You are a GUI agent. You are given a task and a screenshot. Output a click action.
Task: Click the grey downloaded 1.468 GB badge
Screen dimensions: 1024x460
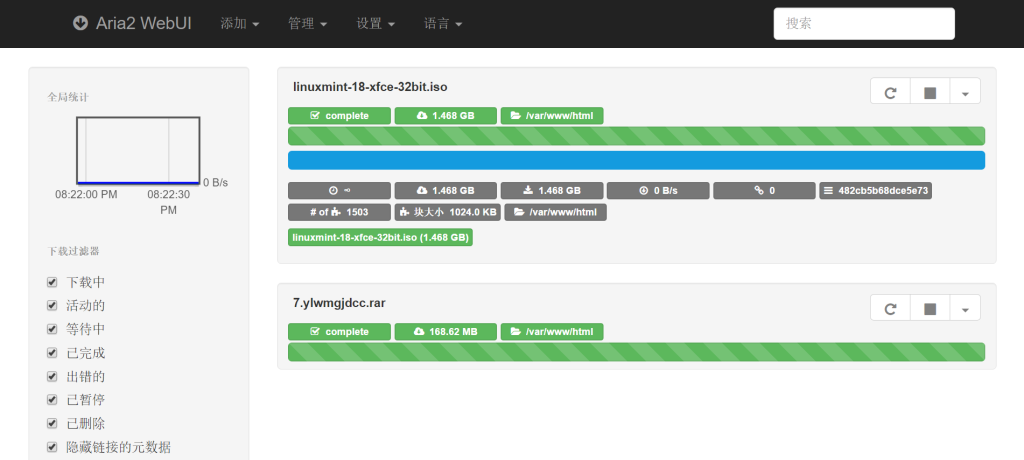552,191
